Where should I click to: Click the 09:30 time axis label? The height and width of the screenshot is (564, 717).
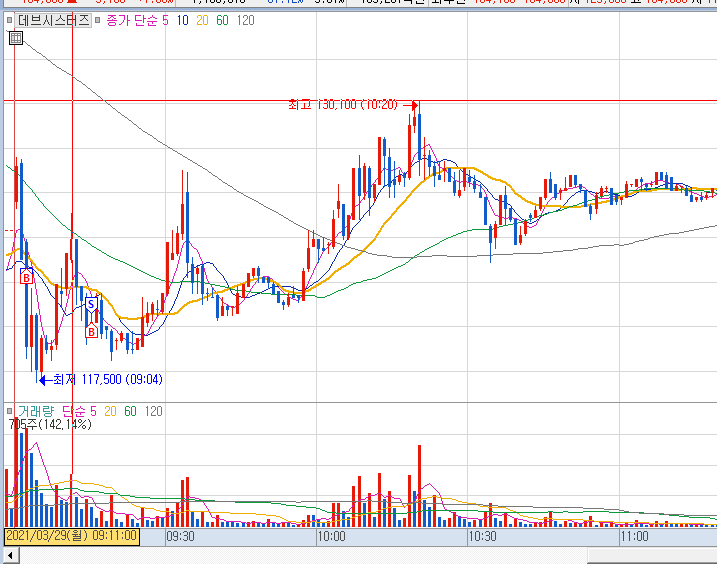[180, 536]
